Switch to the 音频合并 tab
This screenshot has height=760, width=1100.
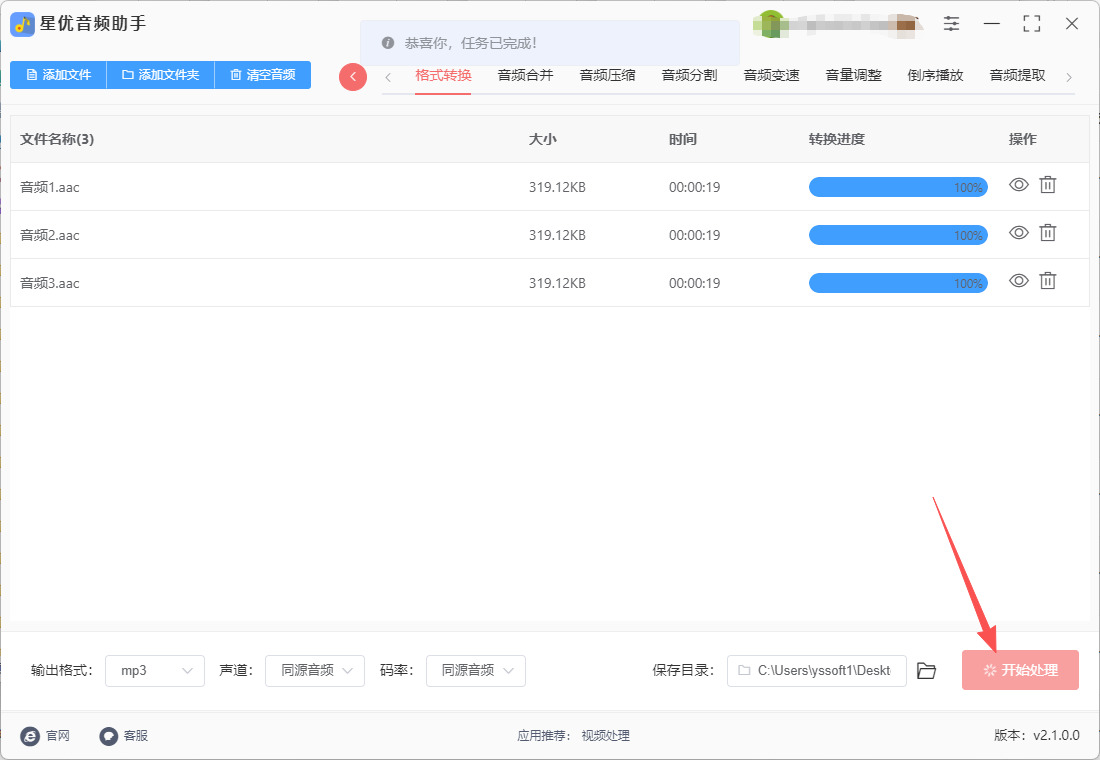pyautogui.click(x=525, y=75)
